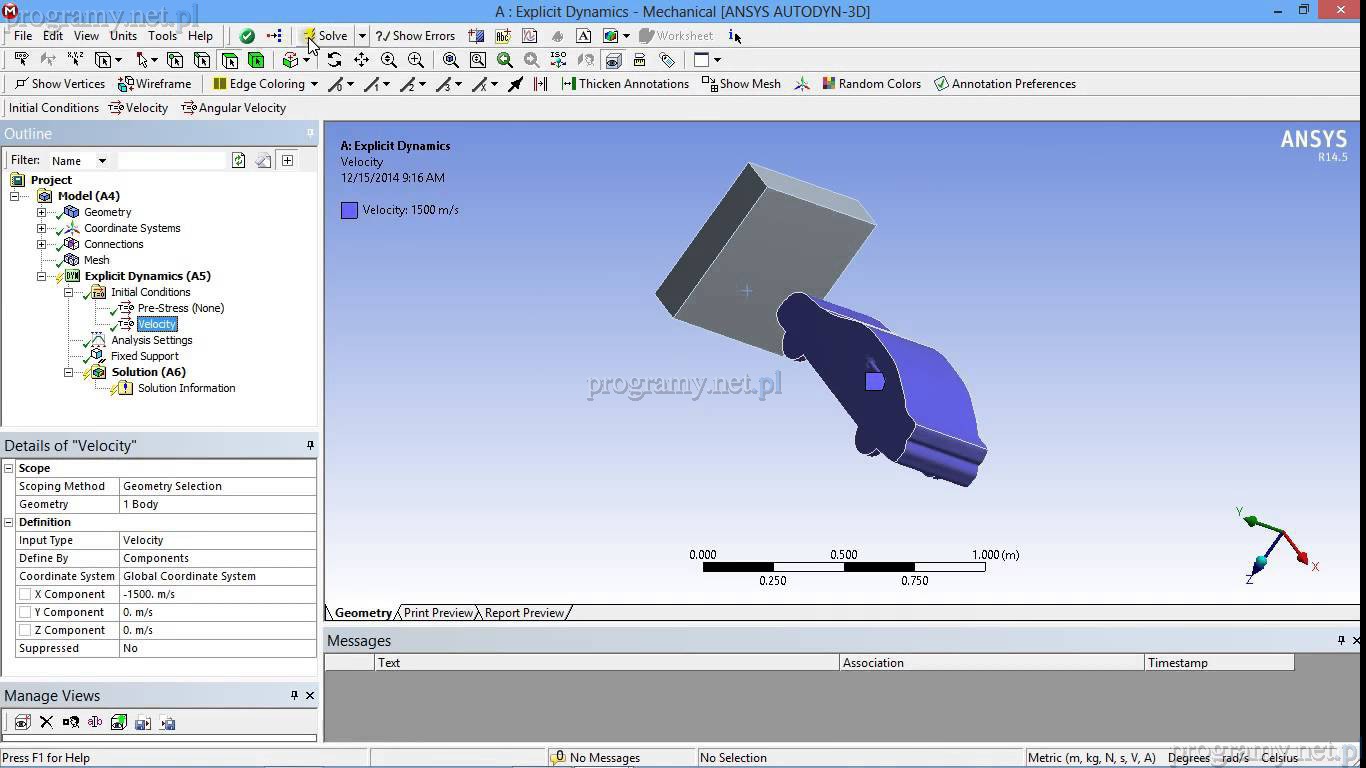The image size is (1366, 768).
Task: Click the Velocity legend color swatch
Action: (349, 210)
